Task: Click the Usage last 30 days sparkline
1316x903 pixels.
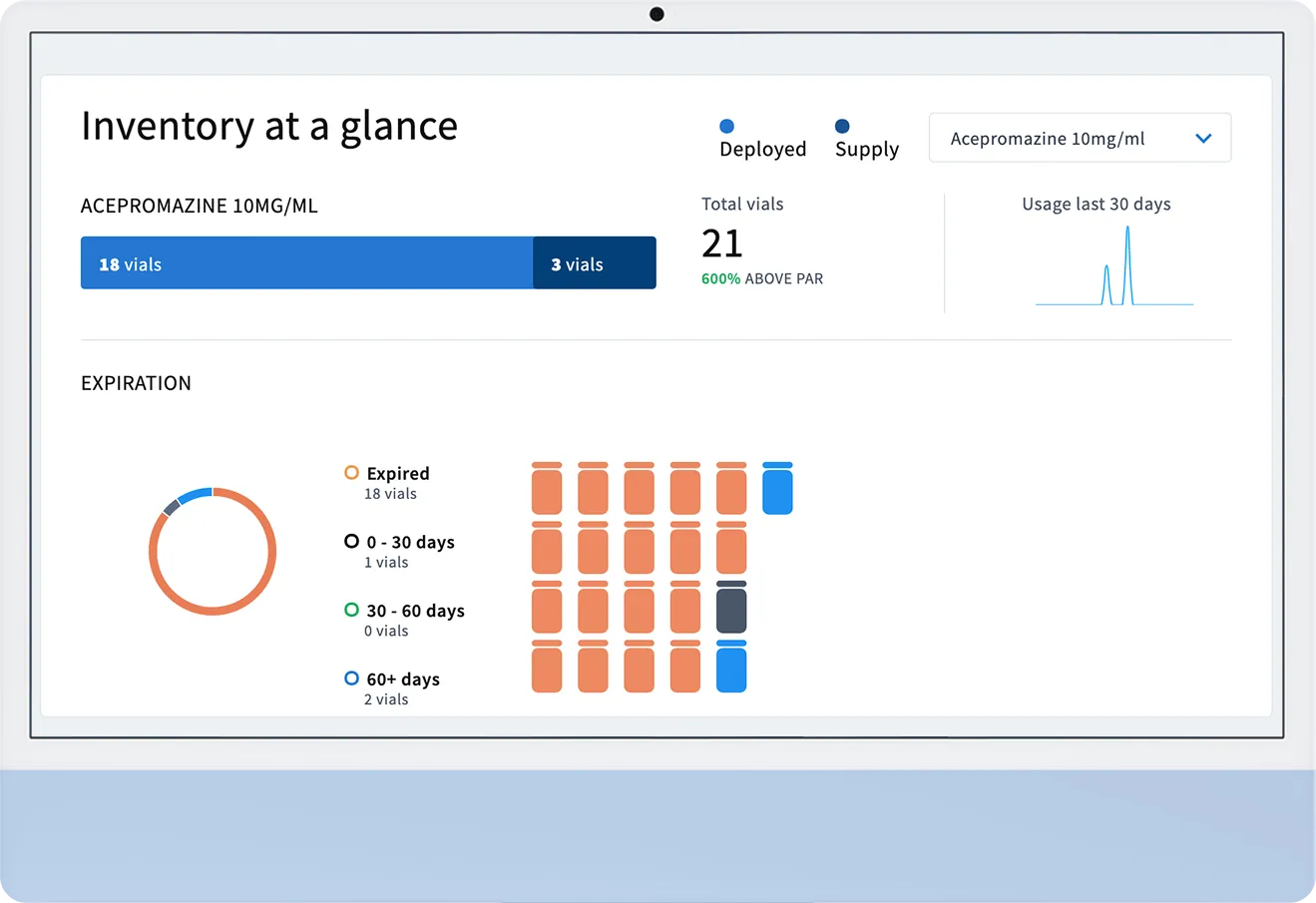Action: click(x=1114, y=267)
